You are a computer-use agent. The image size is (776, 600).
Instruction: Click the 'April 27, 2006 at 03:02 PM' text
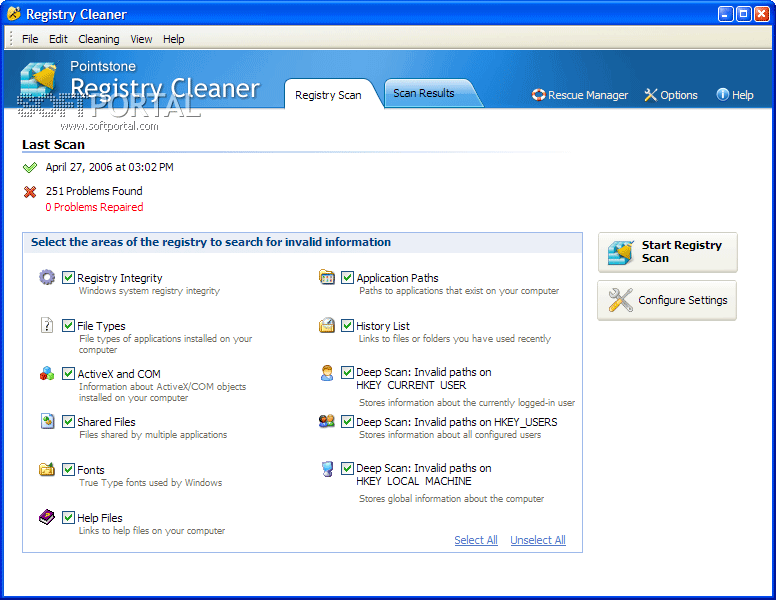coord(109,167)
